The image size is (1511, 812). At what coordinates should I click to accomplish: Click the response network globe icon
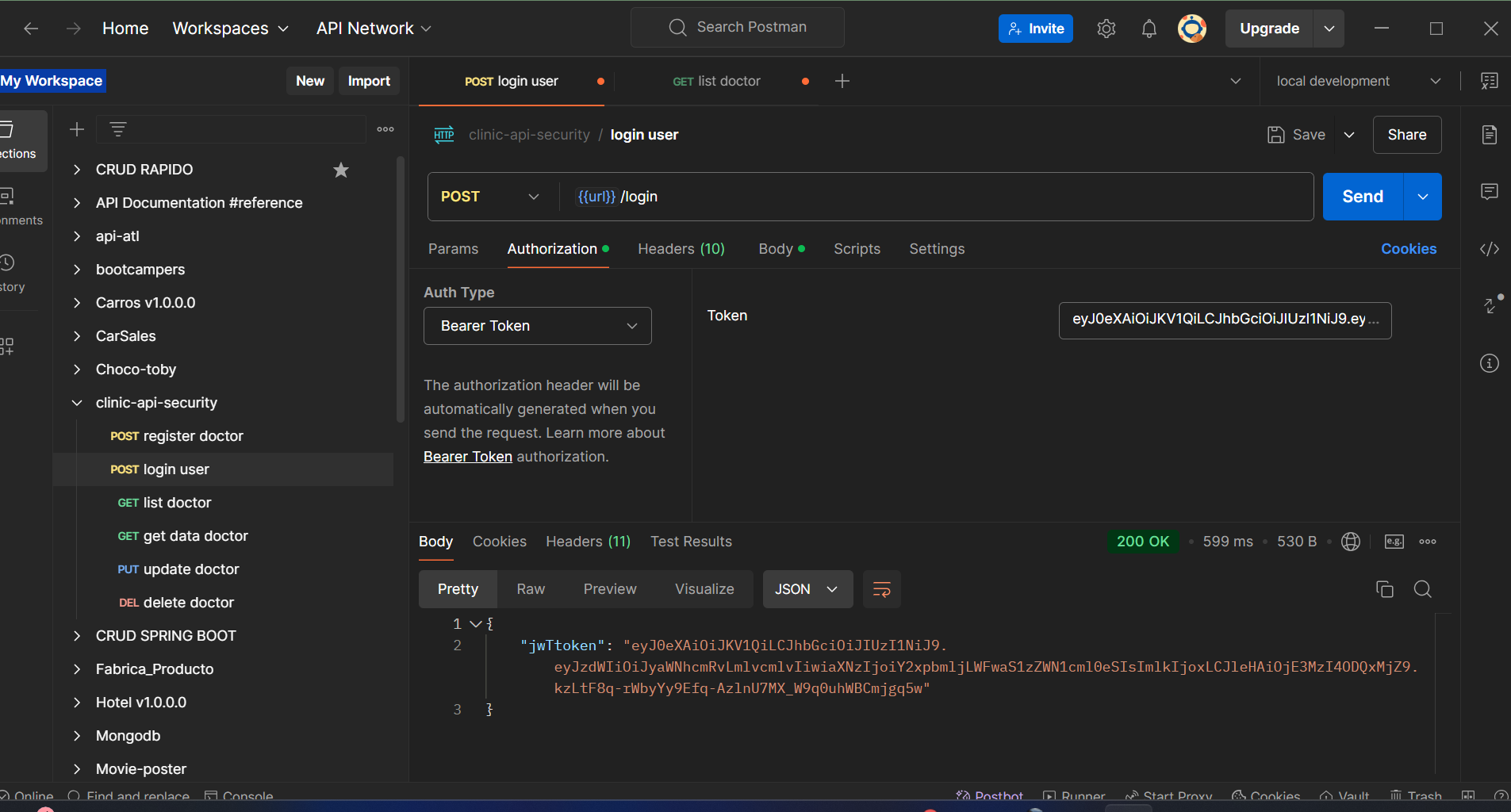1351,542
